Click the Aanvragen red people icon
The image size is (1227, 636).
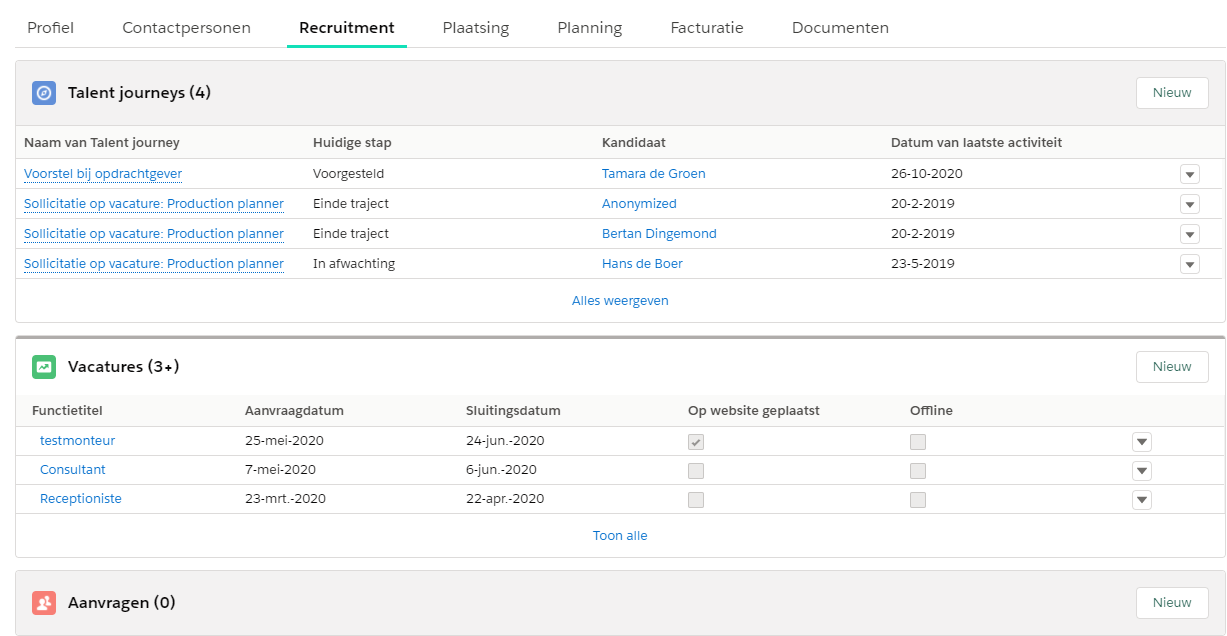(x=44, y=603)
